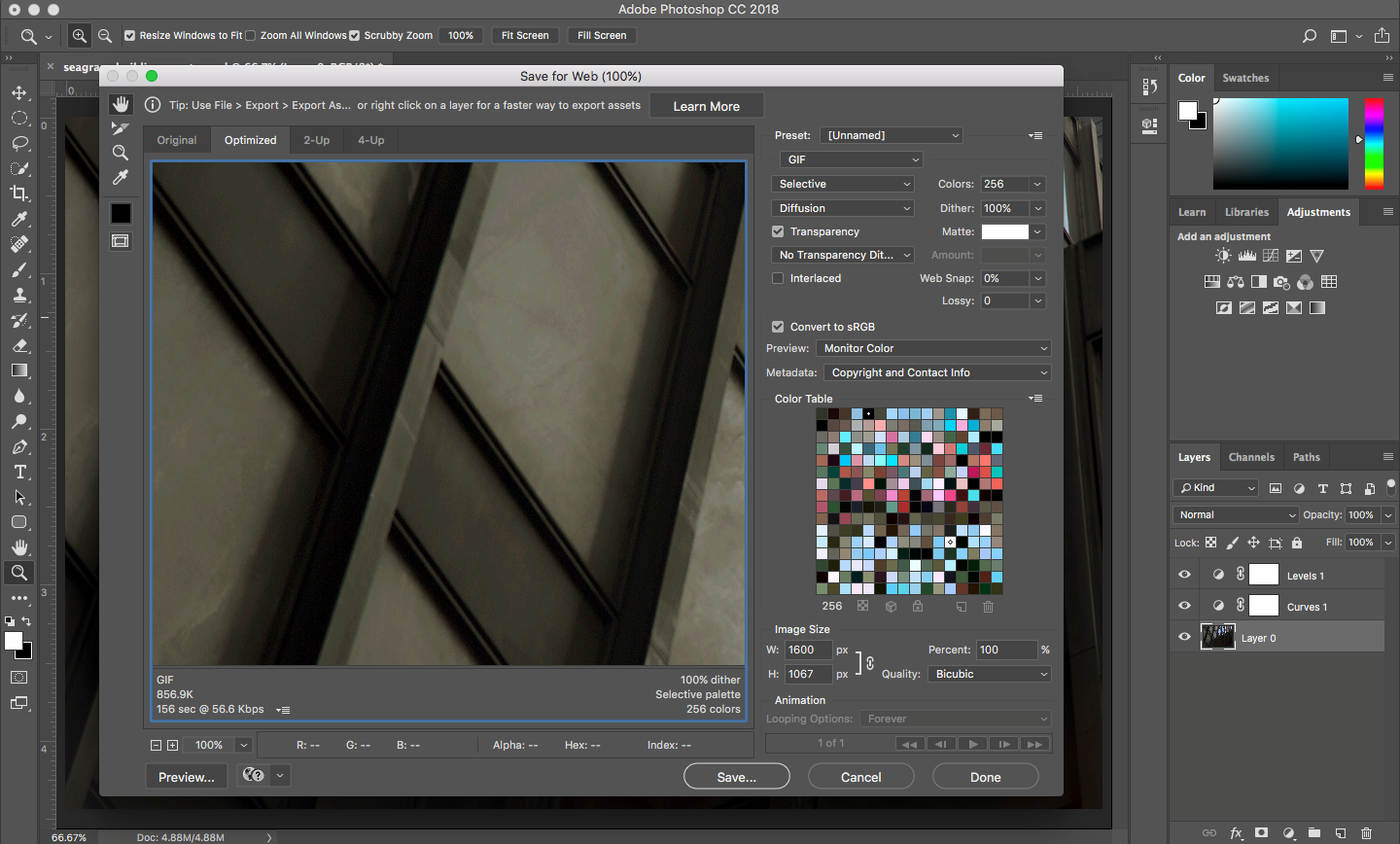1400x844 pixels.
Task: Select the Slice Select tool in dialog
Action: [121, 128]
